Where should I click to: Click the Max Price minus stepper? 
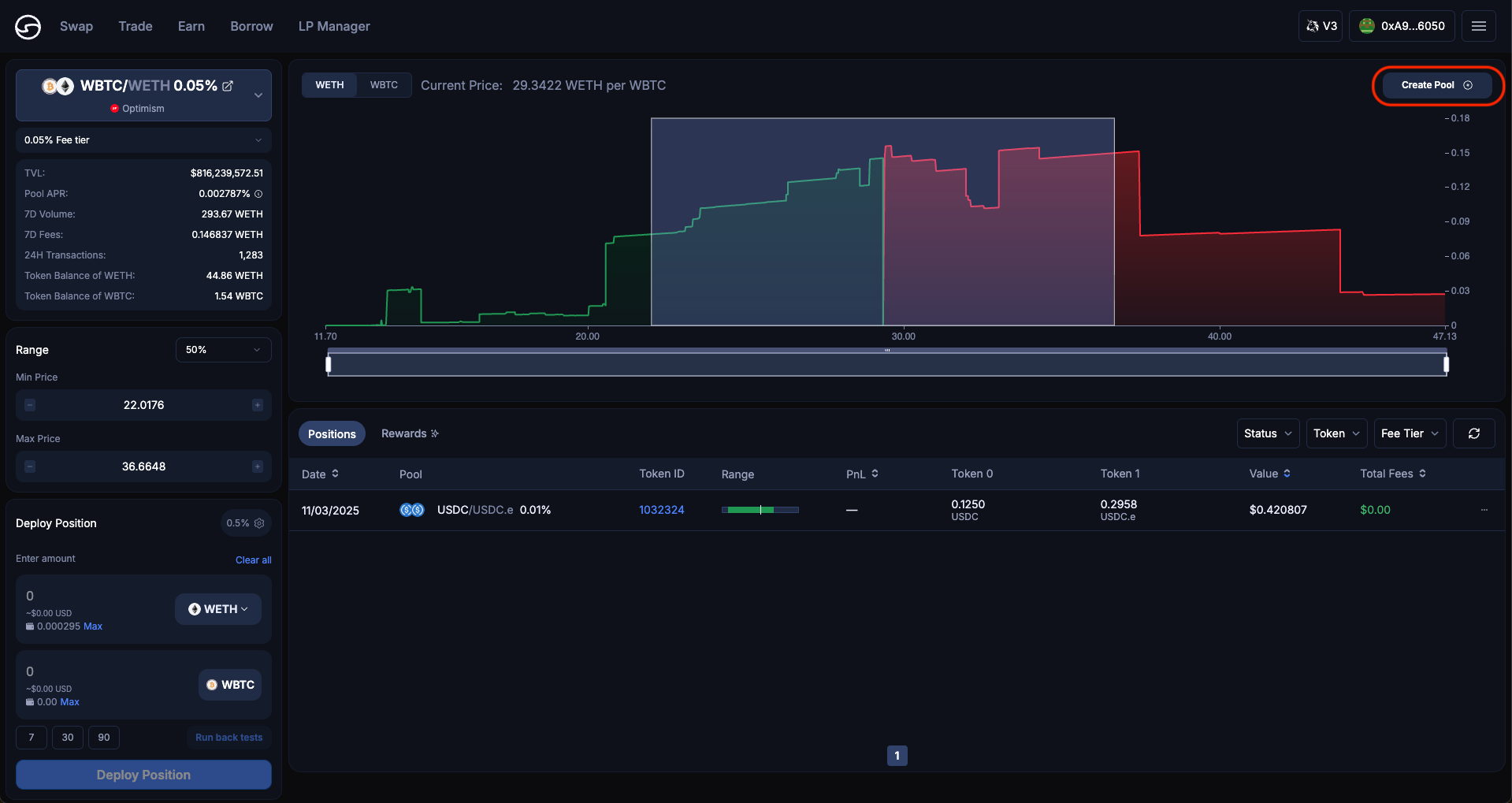[30, 467]
